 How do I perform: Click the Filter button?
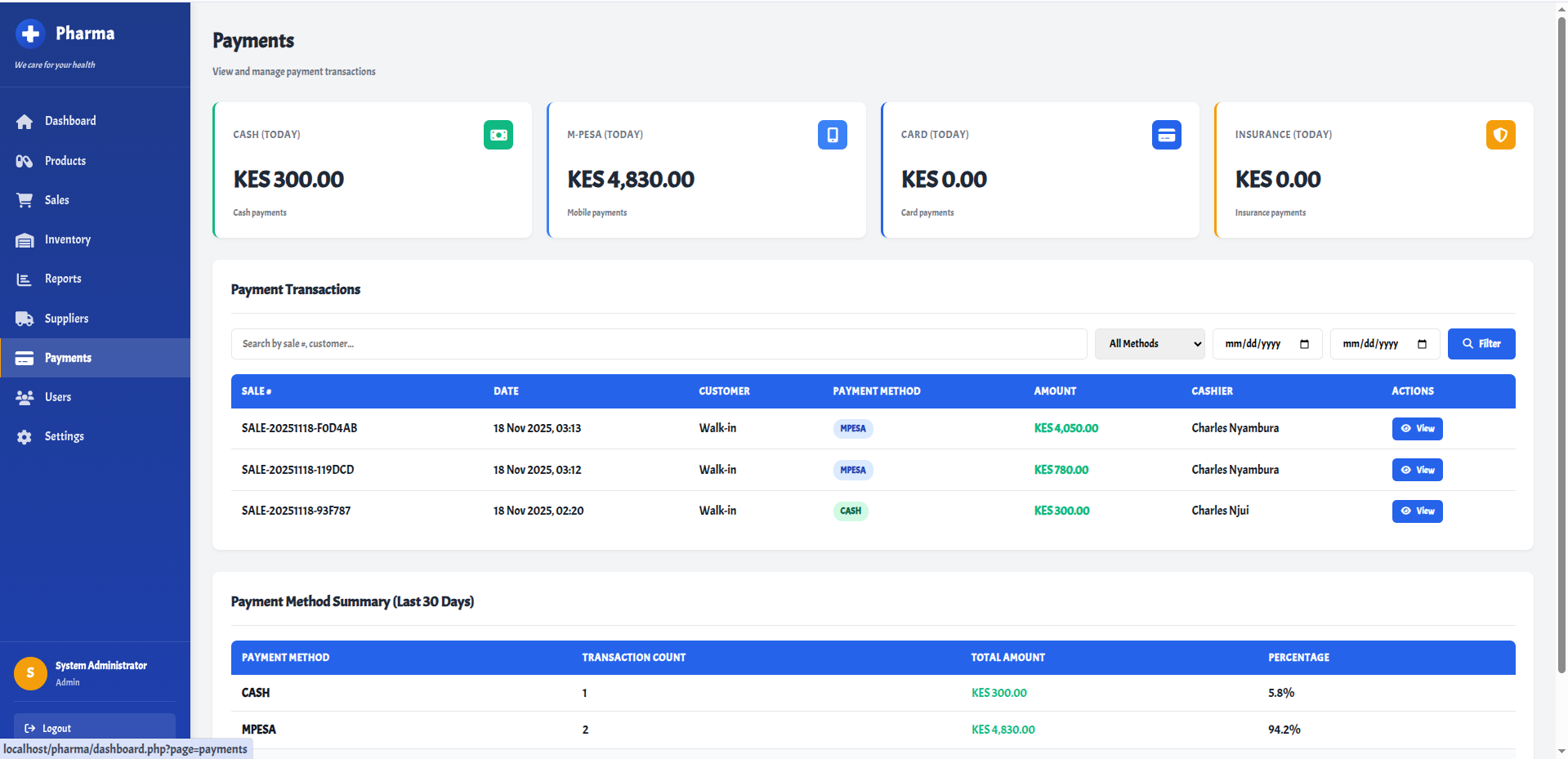(x=1481, y=343)
